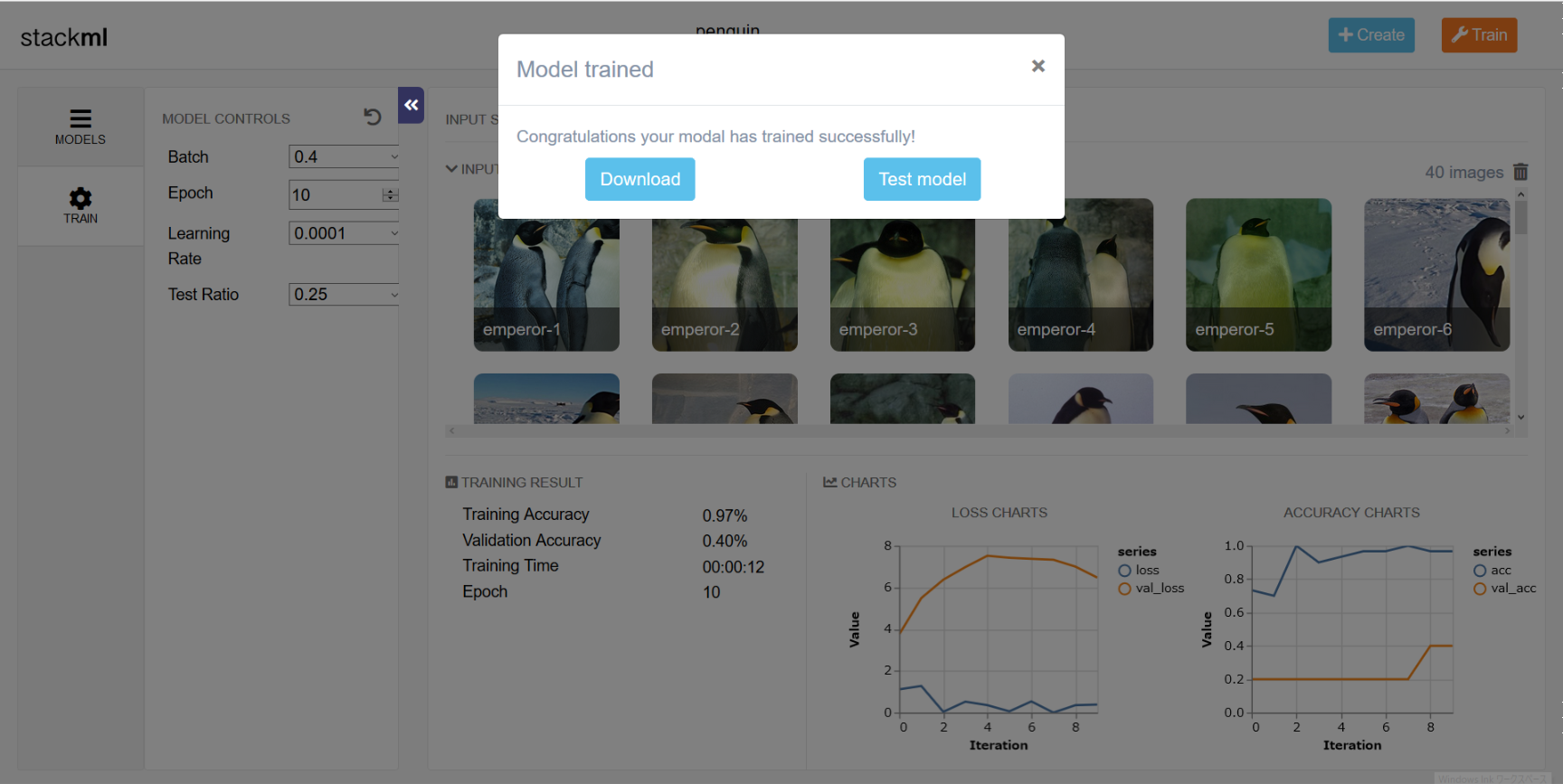1563x784 pixels.
Task: Click the Charts heading line-graph icon
Action: pos(829,483)
